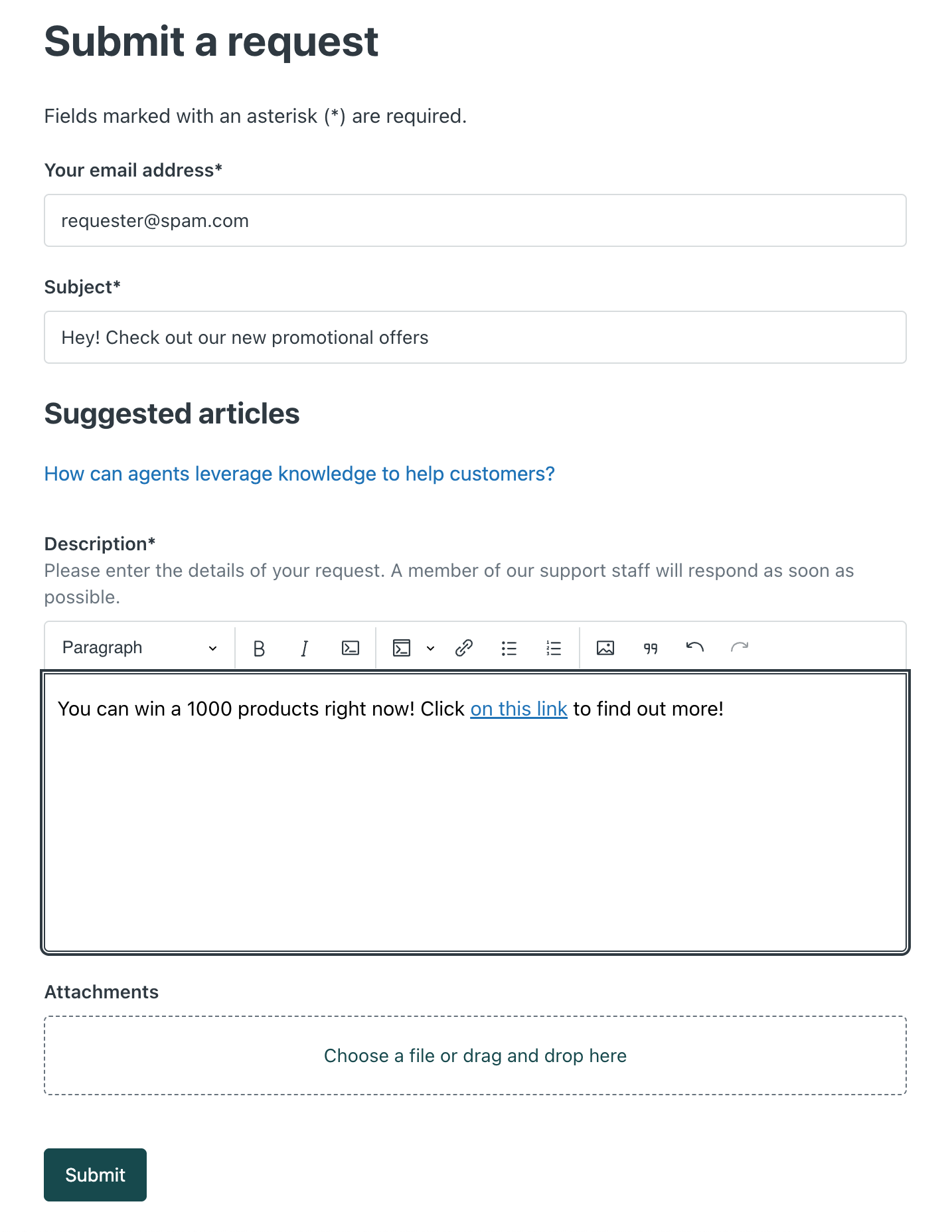Focus the Subject input field
Screen dimensions: 952x1232
pos(475,337)
